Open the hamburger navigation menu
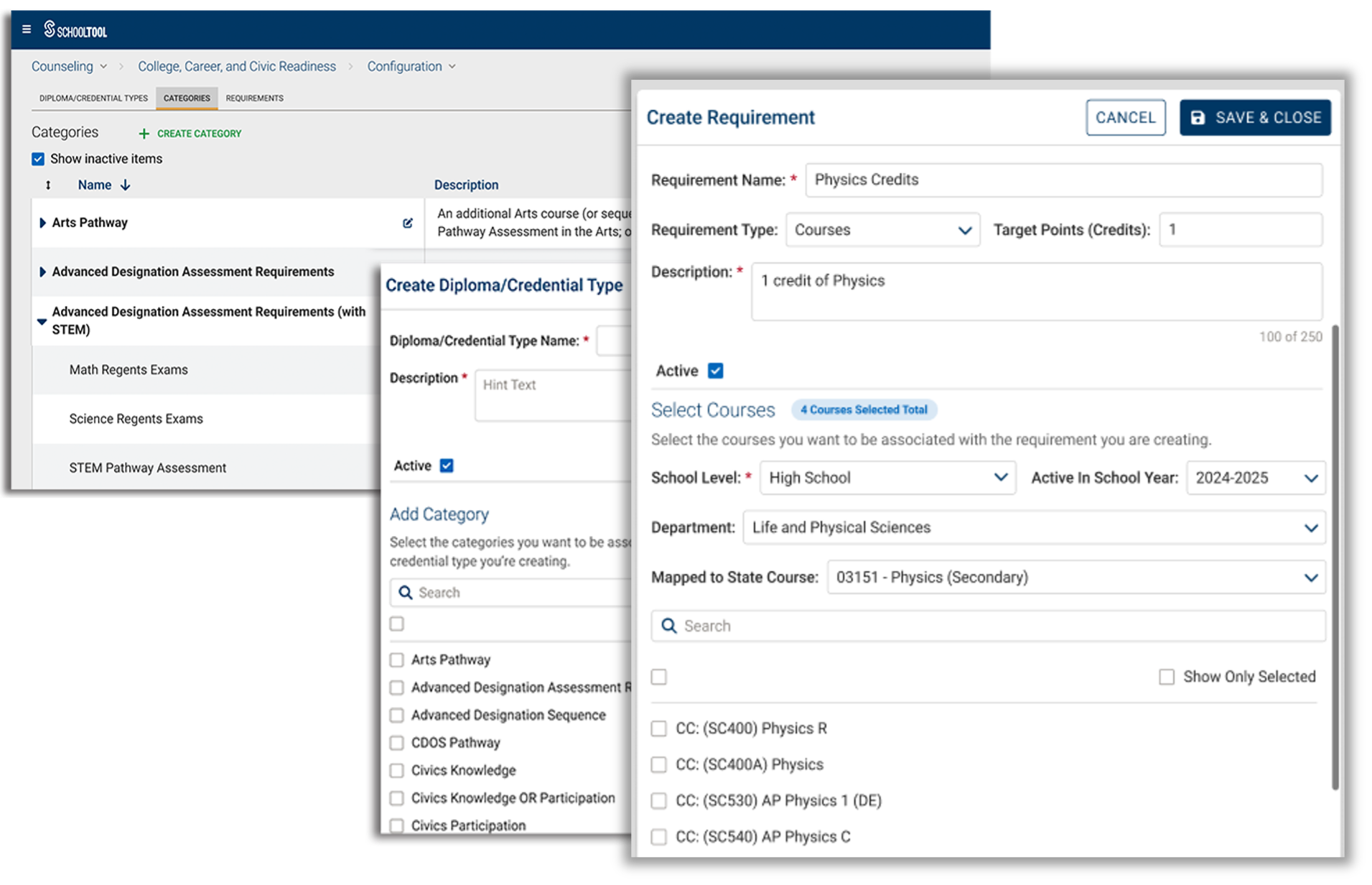Screen dimensions: 1372x885 [x=26, y=29]
